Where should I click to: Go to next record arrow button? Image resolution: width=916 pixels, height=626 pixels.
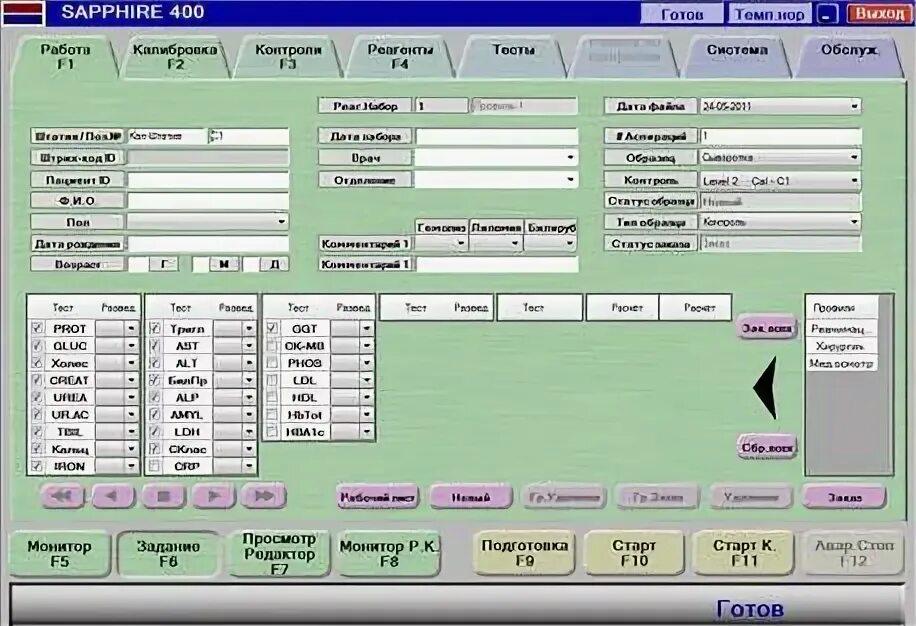click(214, 496)
